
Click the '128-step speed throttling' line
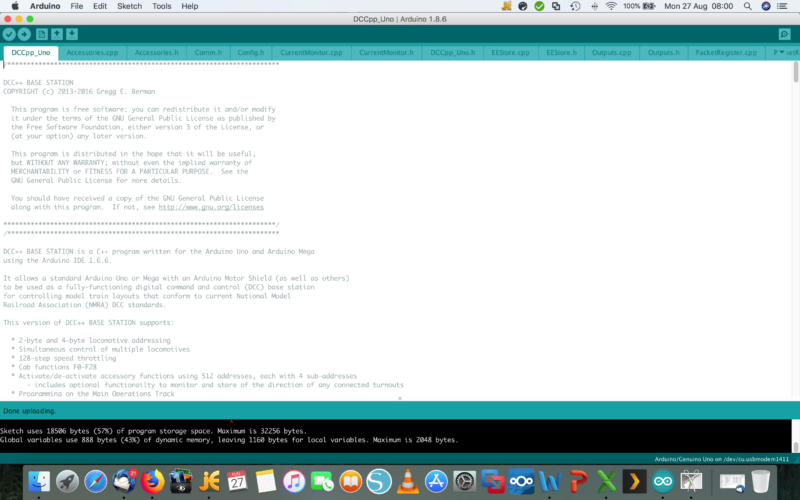click(x=67, y=358)
